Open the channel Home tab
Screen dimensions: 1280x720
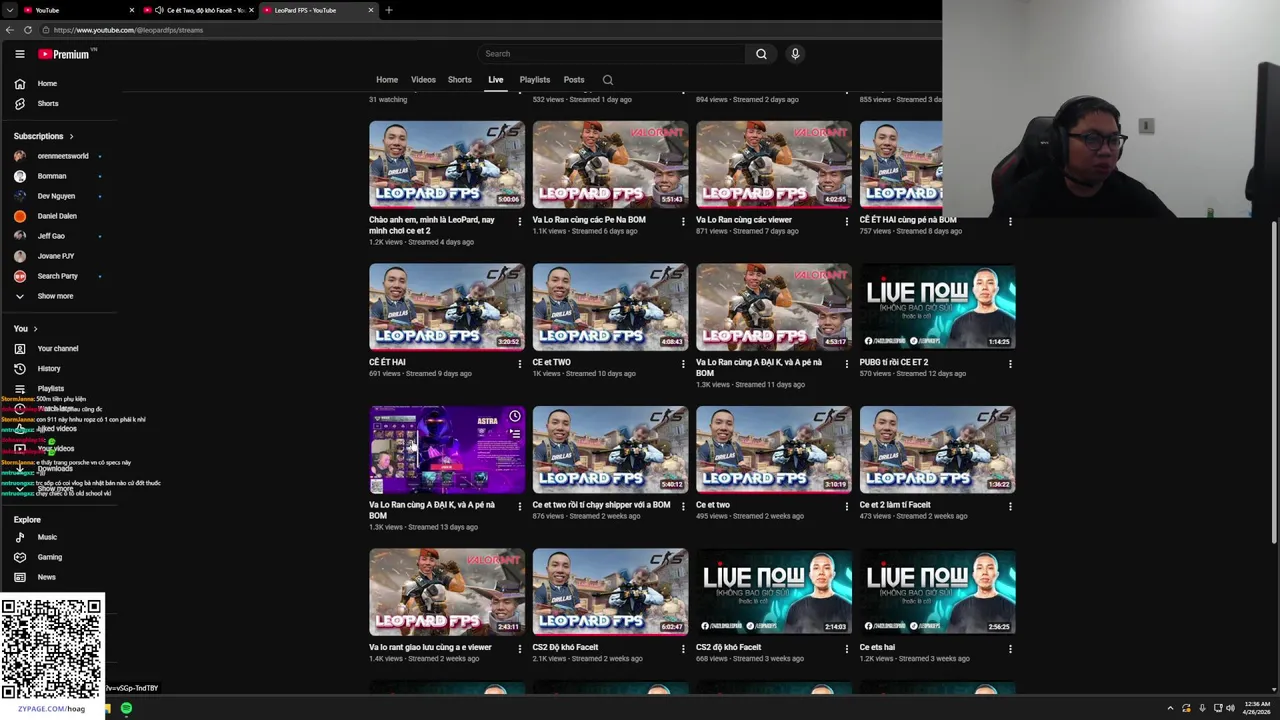387,80
